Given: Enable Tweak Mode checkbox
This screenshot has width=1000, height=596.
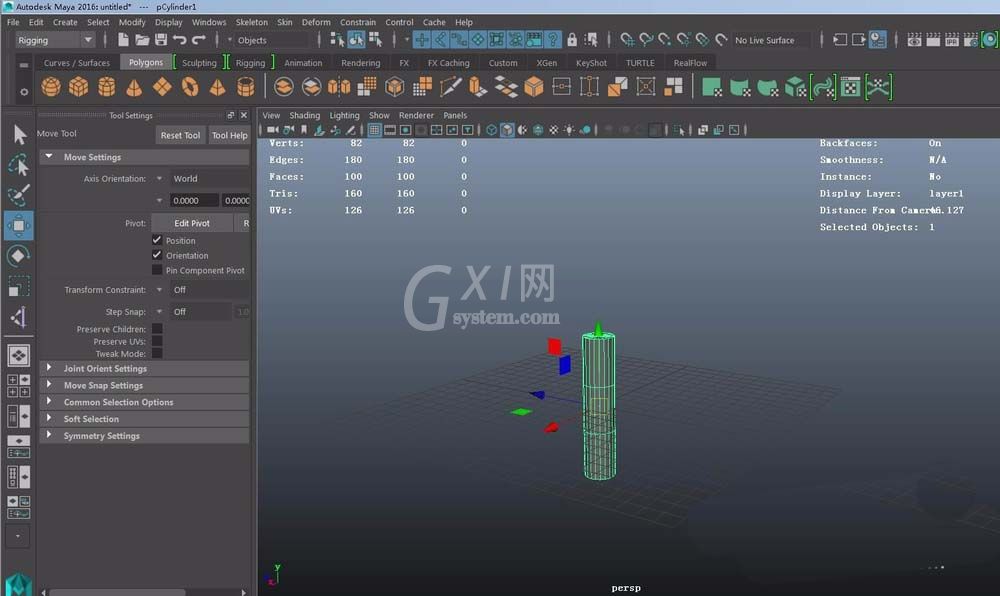Looking at the screenshot, I should tap(157, 354).
